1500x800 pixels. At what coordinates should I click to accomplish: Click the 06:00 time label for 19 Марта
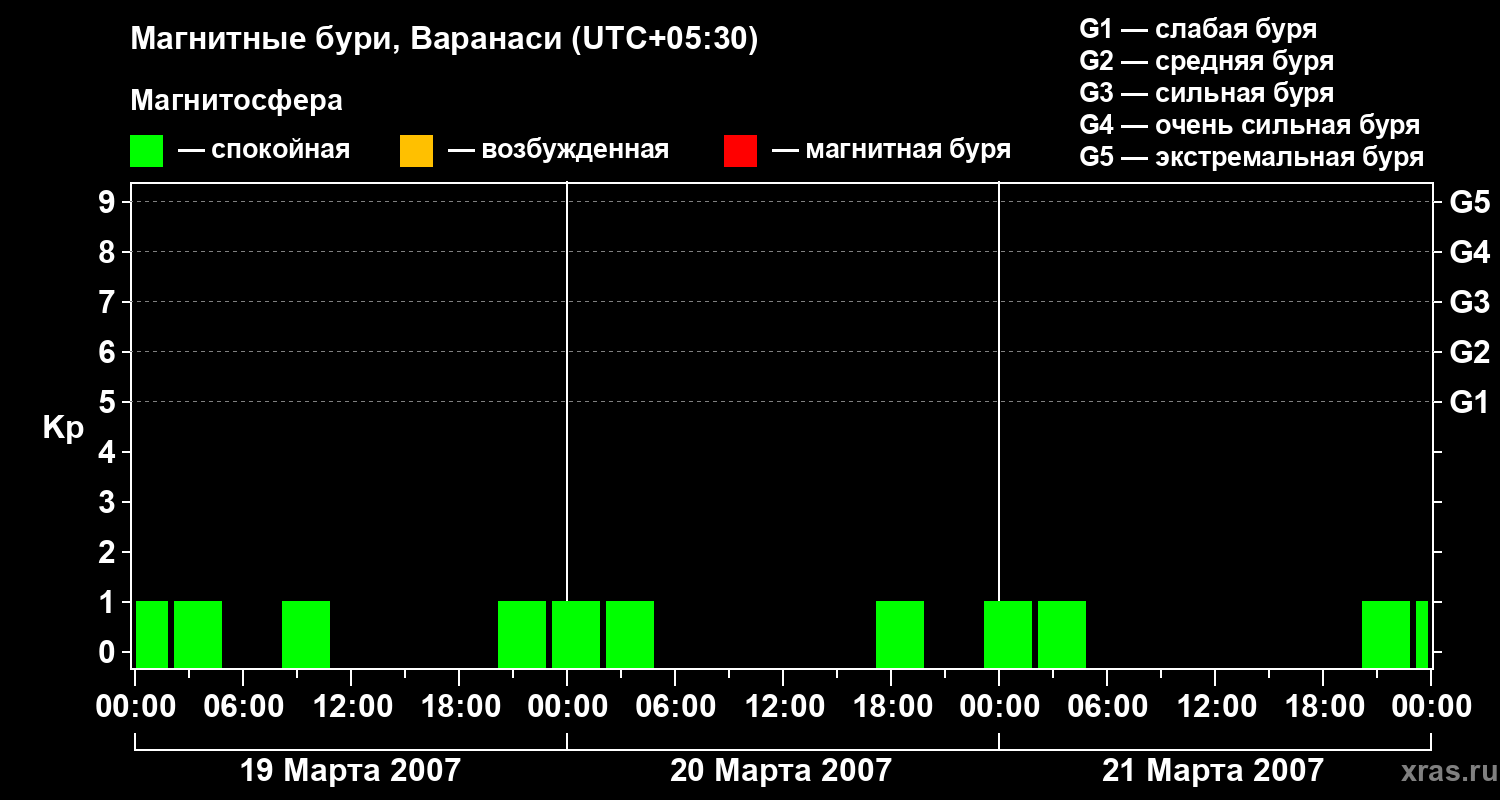click(x=243, y=707)
